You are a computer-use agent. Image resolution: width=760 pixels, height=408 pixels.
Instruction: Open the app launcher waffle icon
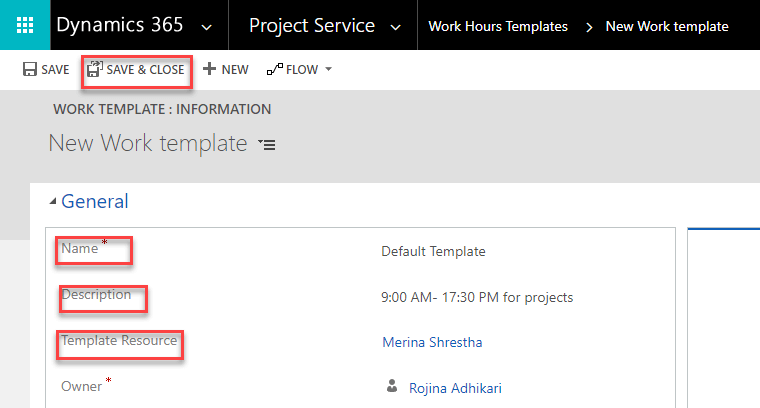pyautogui.click(x=25, y=25)
